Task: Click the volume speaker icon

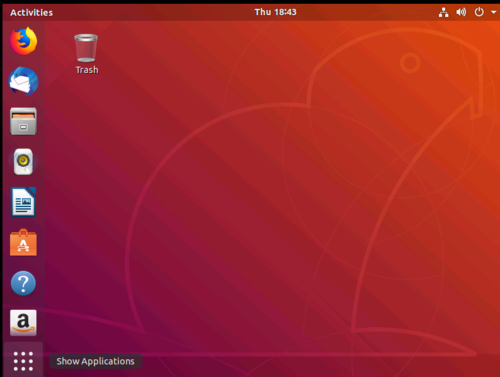Action: point(461,12)
